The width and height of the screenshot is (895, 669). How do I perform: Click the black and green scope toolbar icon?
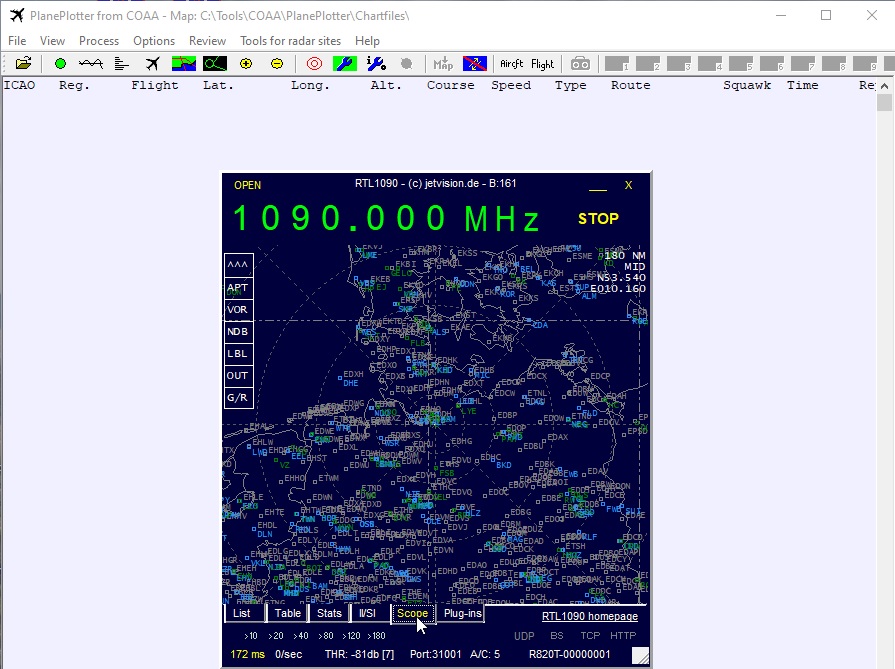(x=215, y=63)
